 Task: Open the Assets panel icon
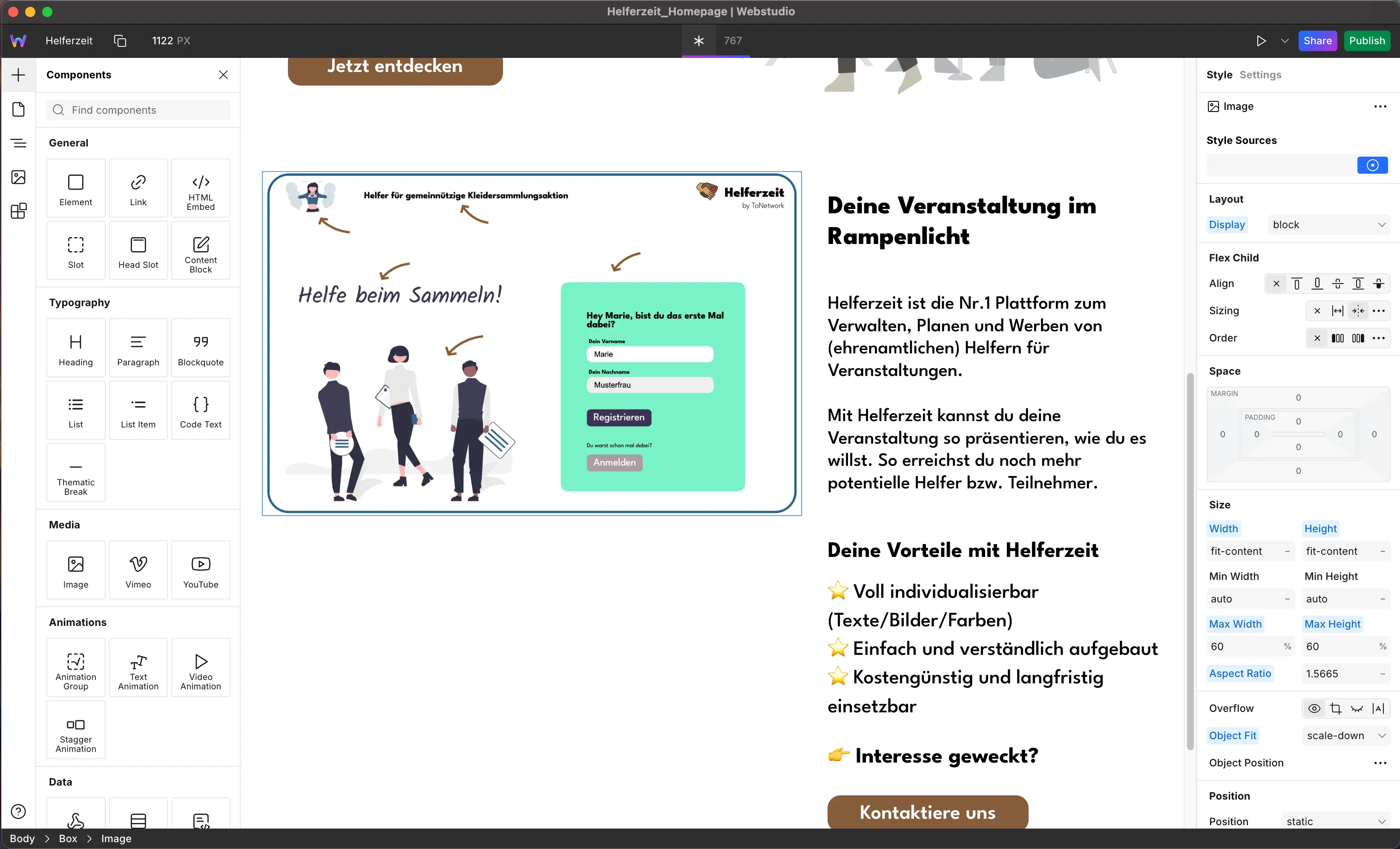tap(18, 177)
